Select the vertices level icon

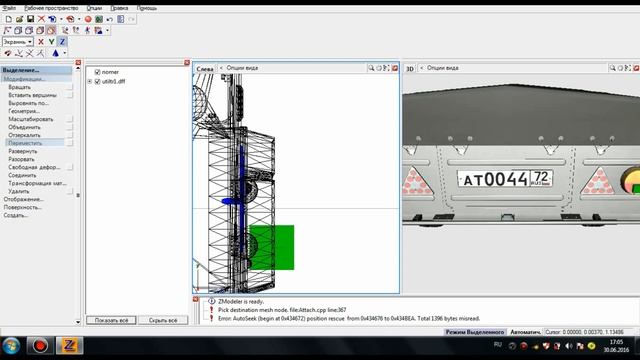[x=7, y=30]
